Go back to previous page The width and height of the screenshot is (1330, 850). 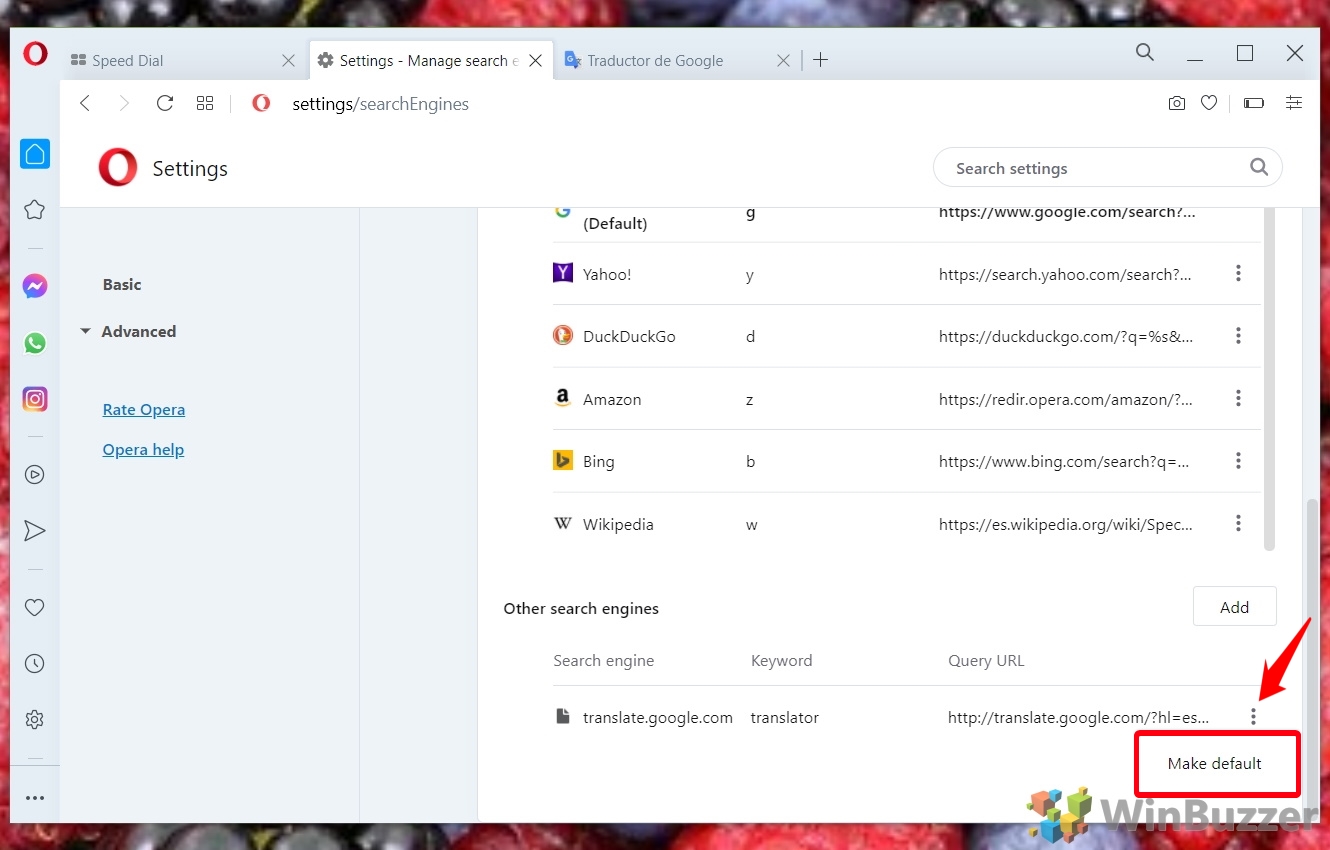pos(85,103)
